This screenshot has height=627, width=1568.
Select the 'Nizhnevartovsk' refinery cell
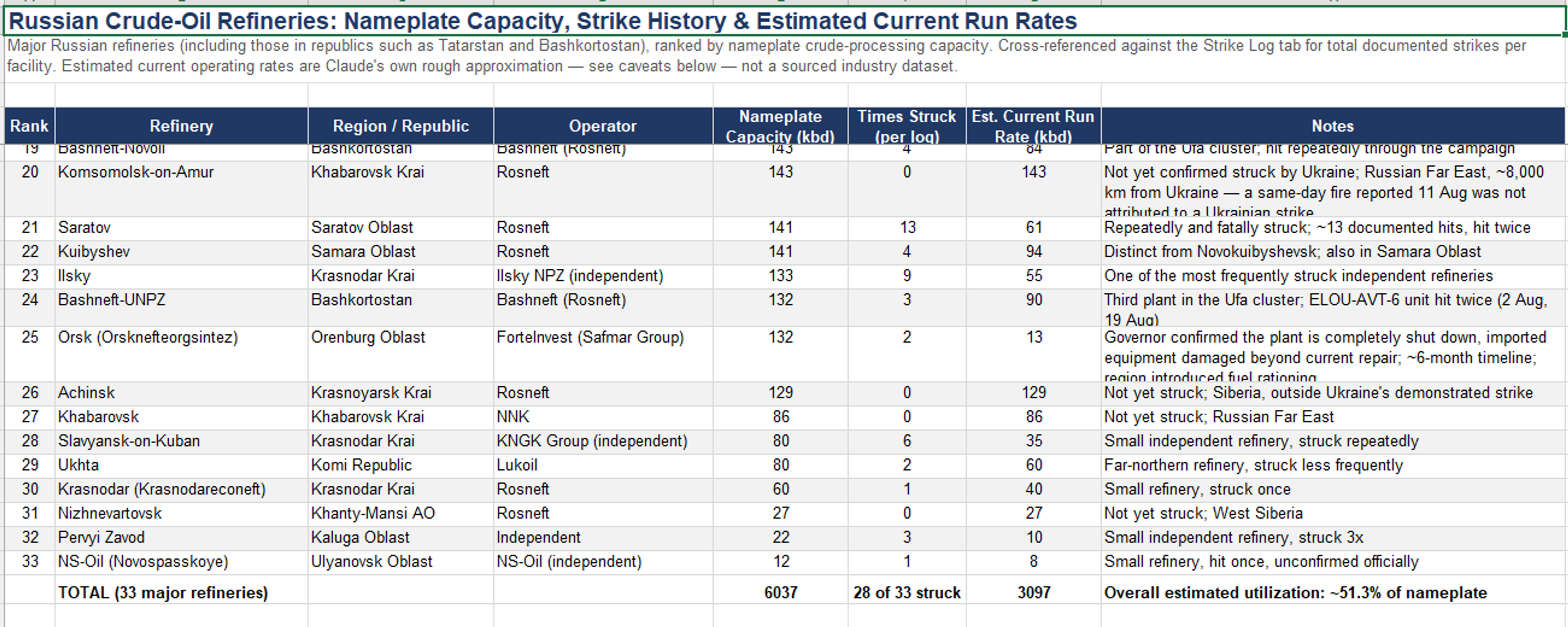(x=181, y=514)
